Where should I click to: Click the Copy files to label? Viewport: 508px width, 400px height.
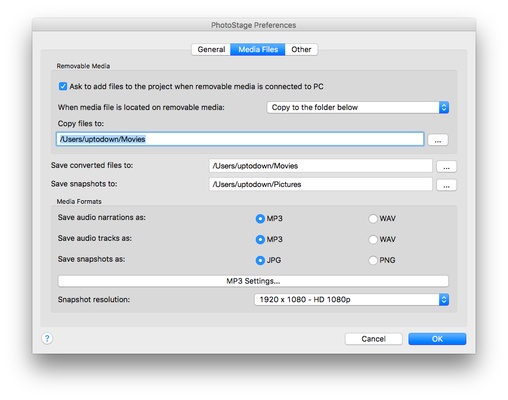click(x=81, y=124)
